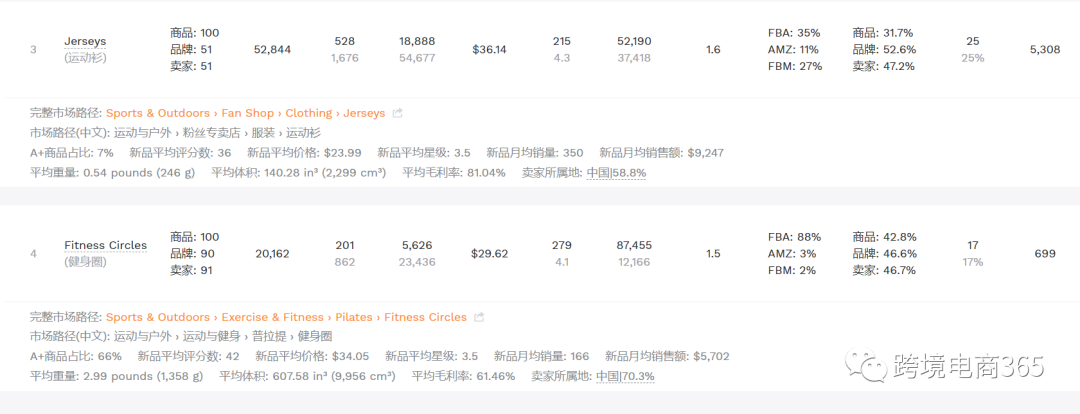Click the WeChat logo in the watermark

(866, 367)
